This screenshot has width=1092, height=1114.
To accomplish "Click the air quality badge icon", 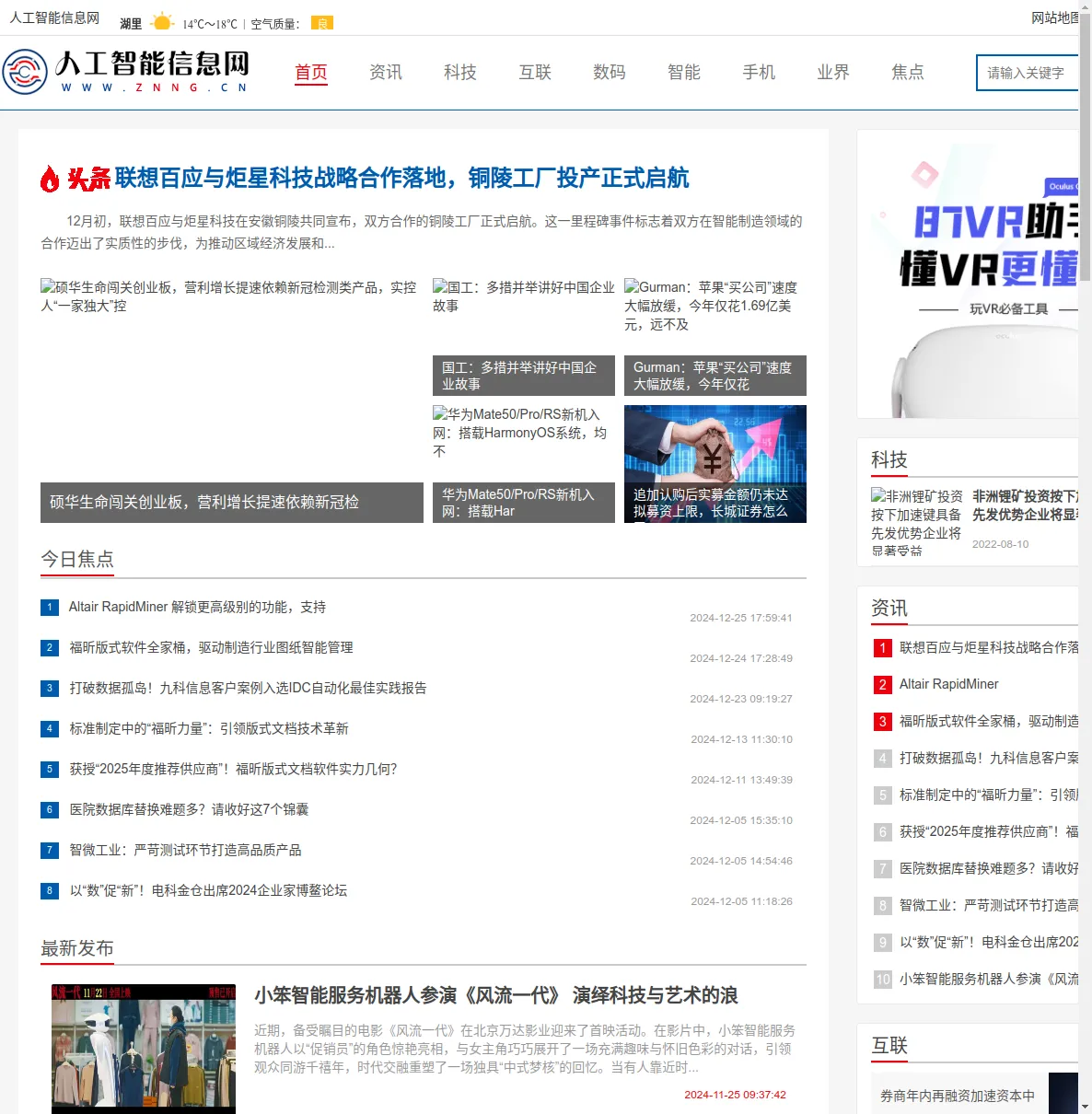I will [321, 23].
